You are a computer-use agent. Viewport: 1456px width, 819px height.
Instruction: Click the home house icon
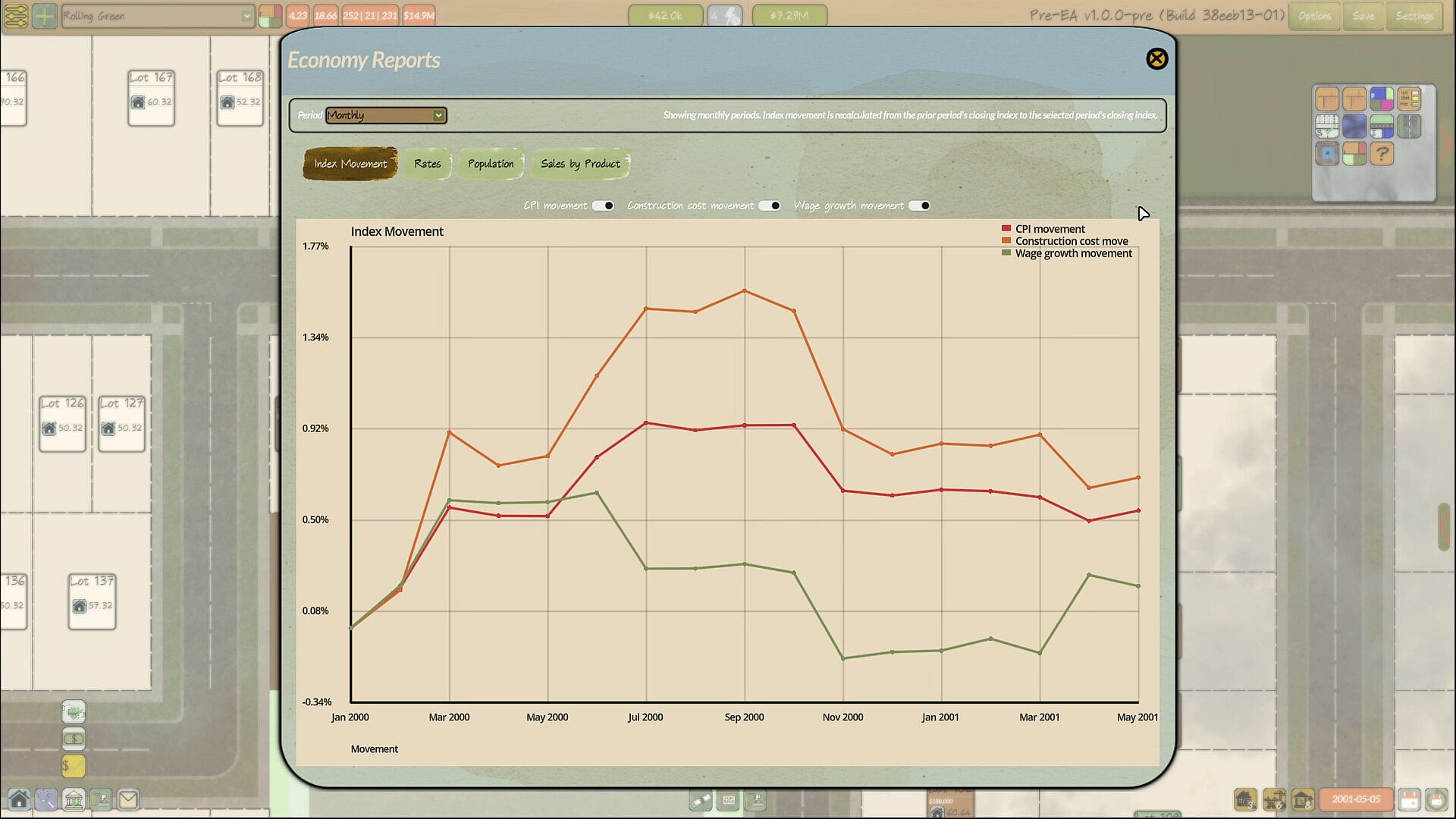[x=19, y=799]
